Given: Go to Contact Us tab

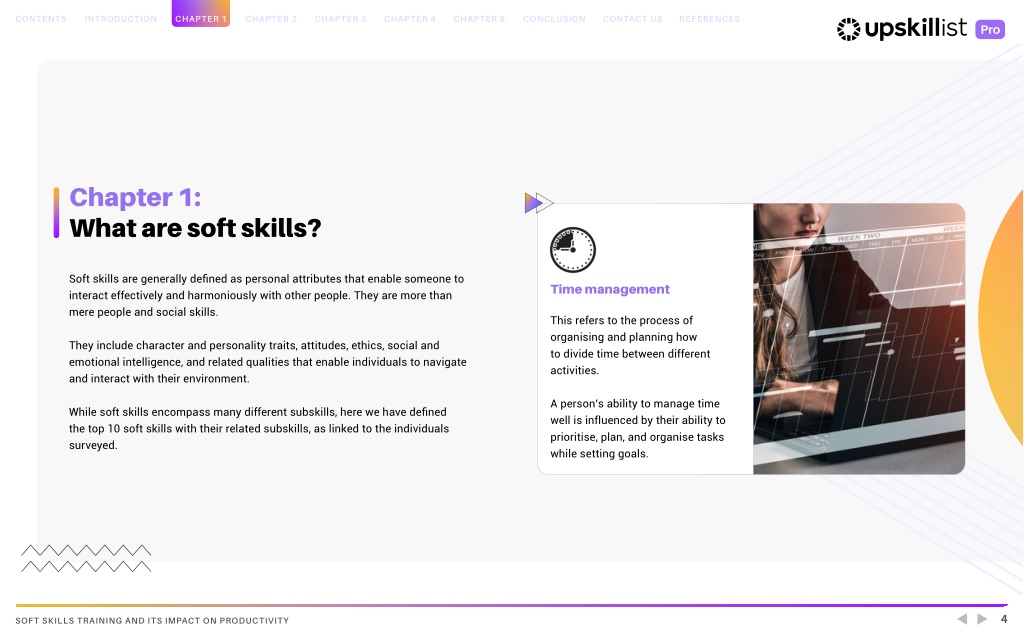Looking at the screenshot, I should pos(632,19).
